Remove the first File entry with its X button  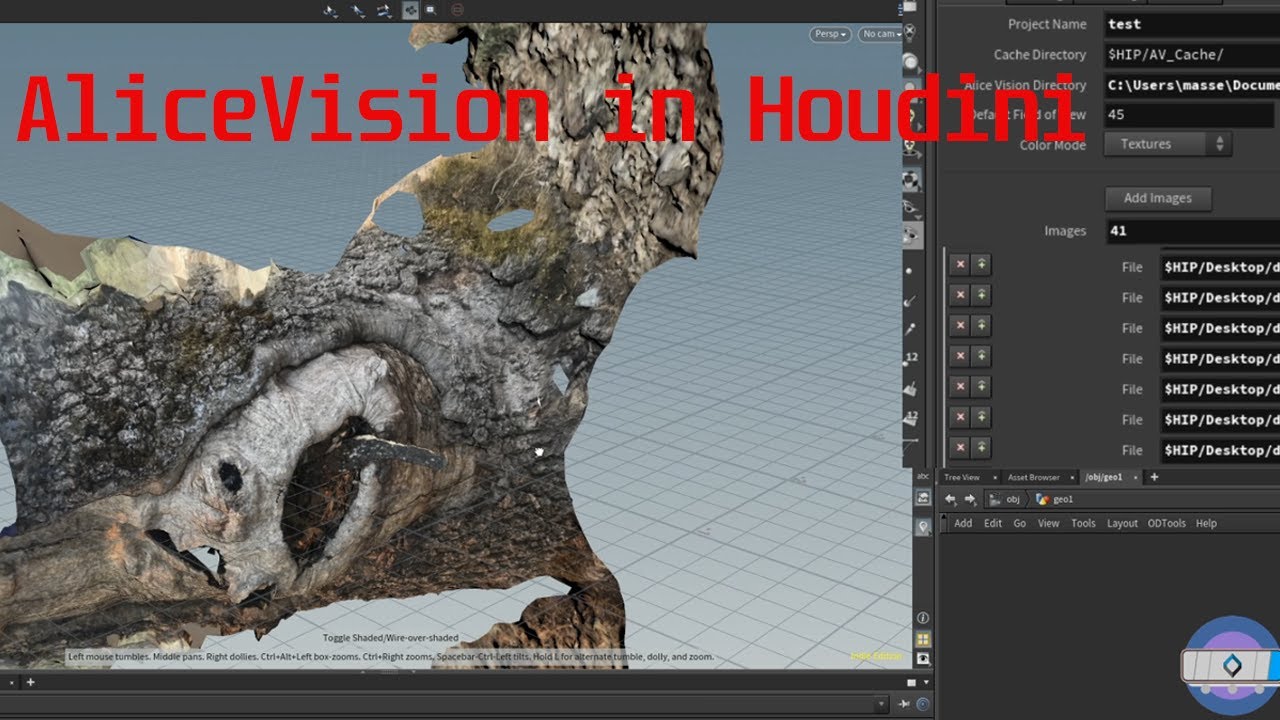(960, 265)
